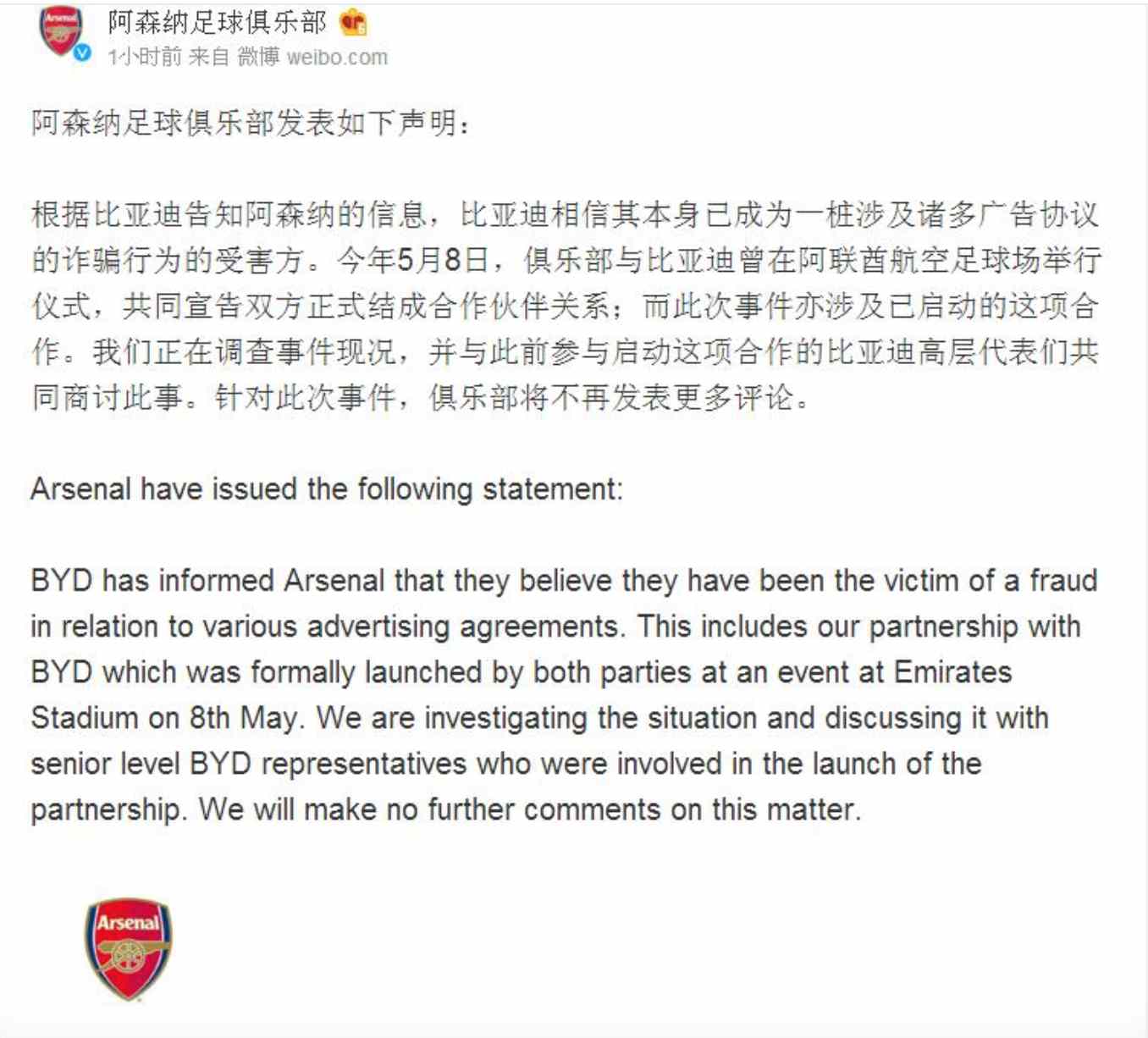The height and width of the screenshot is (1038, 1148).
Task: Click the Arsenal profile avatar in the header
Action: (61, 32)
